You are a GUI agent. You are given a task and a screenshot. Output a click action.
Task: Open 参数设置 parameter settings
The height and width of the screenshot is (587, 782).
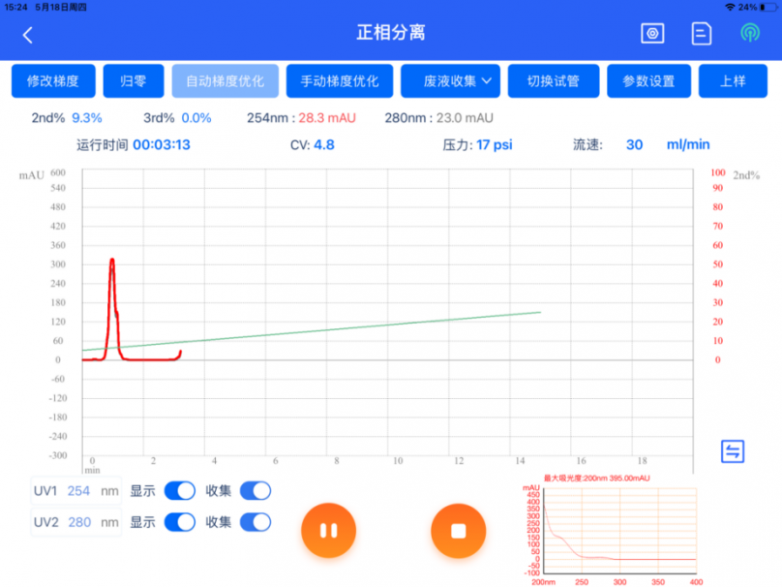coord(649,81)
